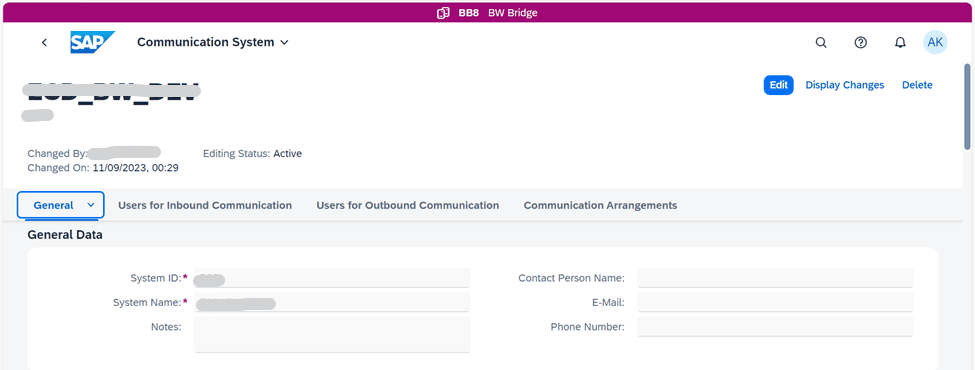Focus the Contact Person Name field

pos(775,278)
